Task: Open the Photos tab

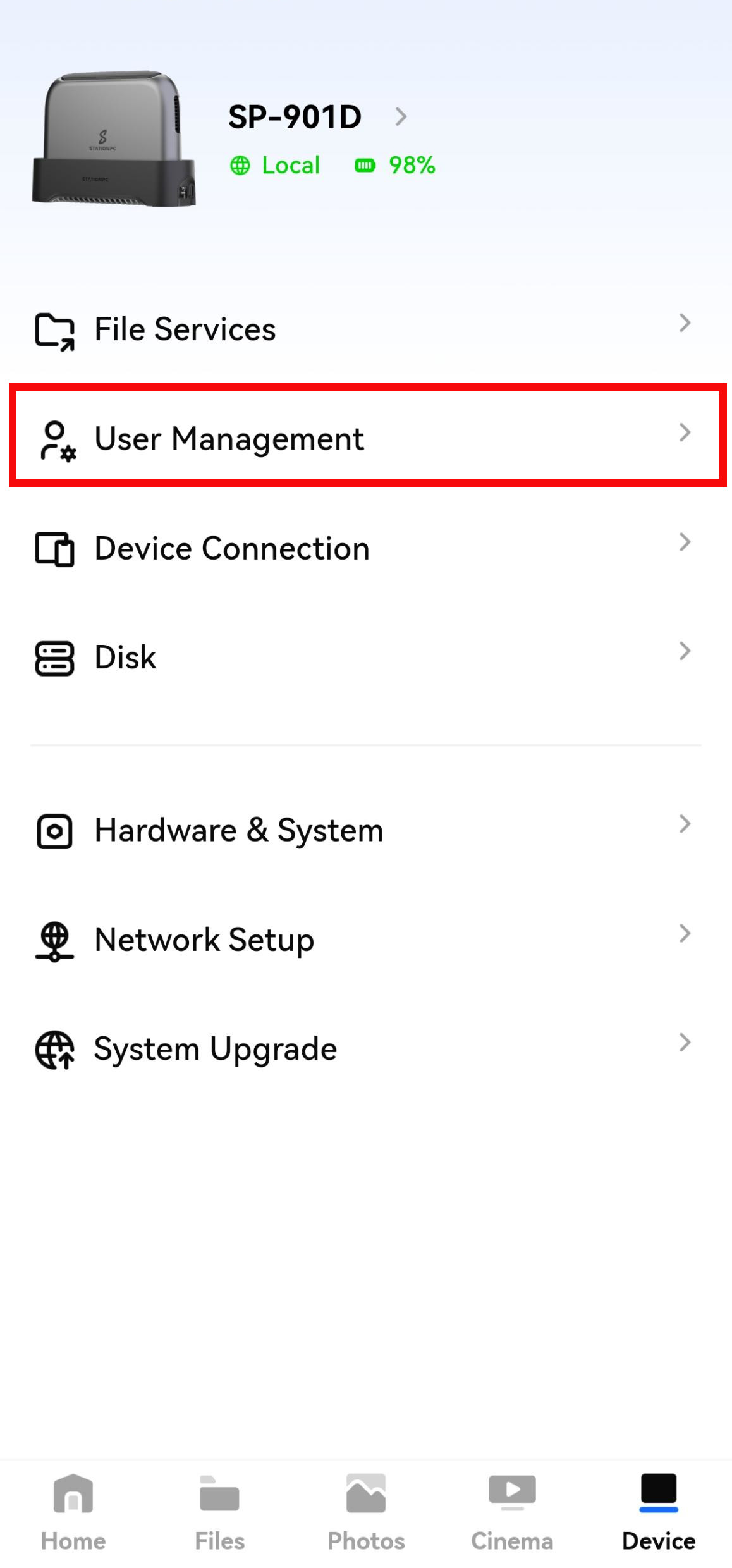Action: [366, 1512]
